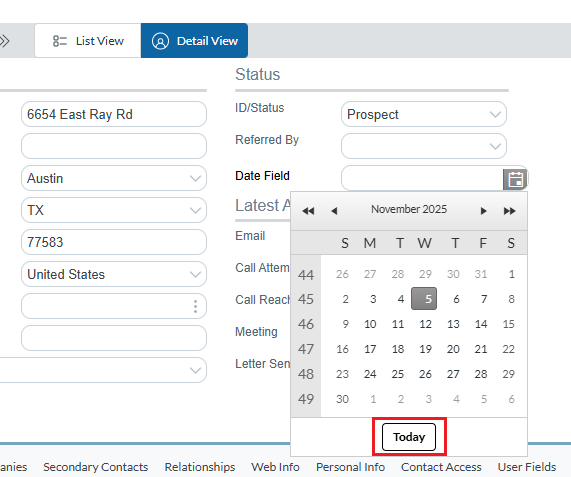Select November 28 in the calendar

(481, 374)
